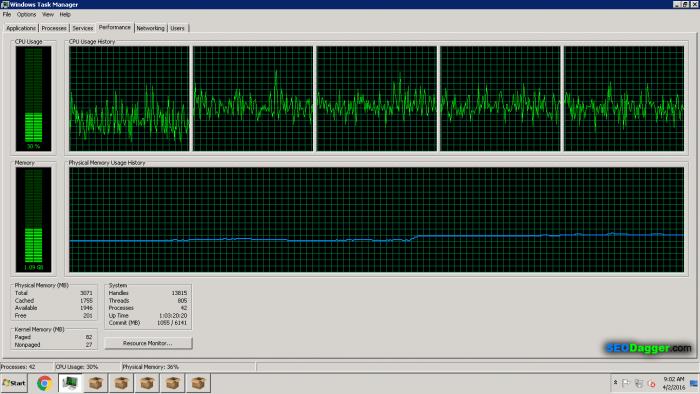Switch to the Processes tab
The width and height of the screenshot is (700, 394).
[x=54, y=28]
